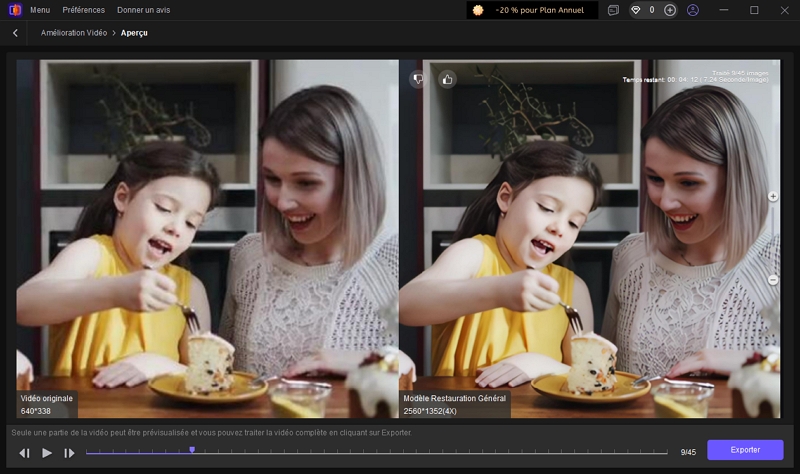The image size is (800, 474).
Task: Step to the previous frame
Action: pos(25,453)
